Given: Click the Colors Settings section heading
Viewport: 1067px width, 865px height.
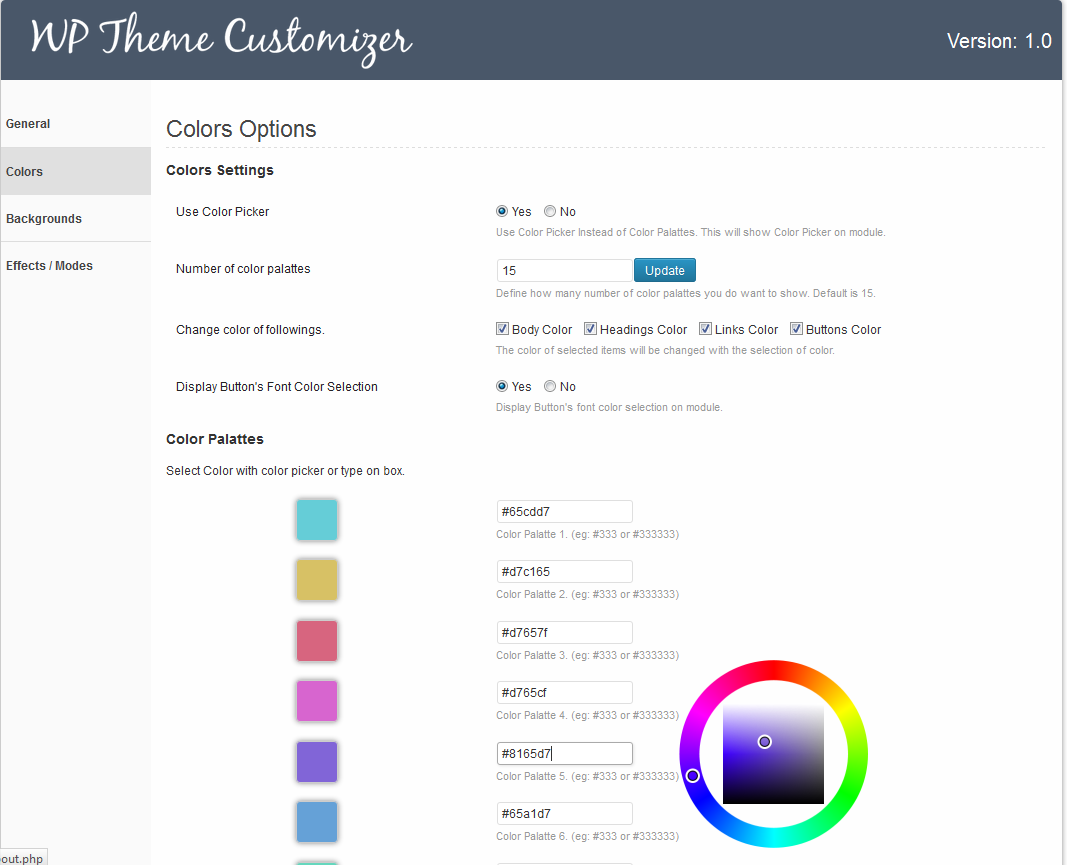Looking at the screenshot, I should coord(220,170).
